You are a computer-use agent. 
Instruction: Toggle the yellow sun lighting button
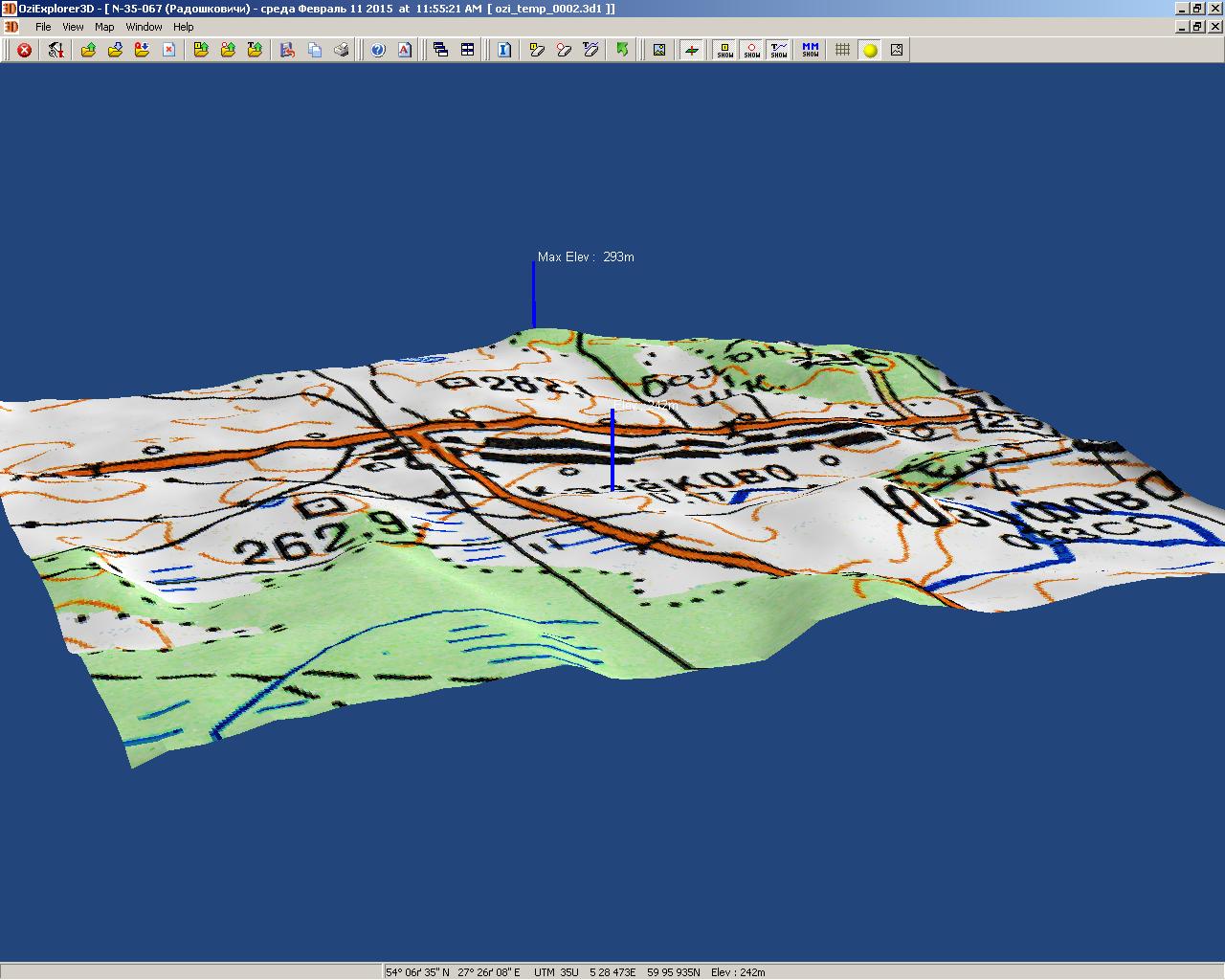pyautogui.click(x=870, y=50)
